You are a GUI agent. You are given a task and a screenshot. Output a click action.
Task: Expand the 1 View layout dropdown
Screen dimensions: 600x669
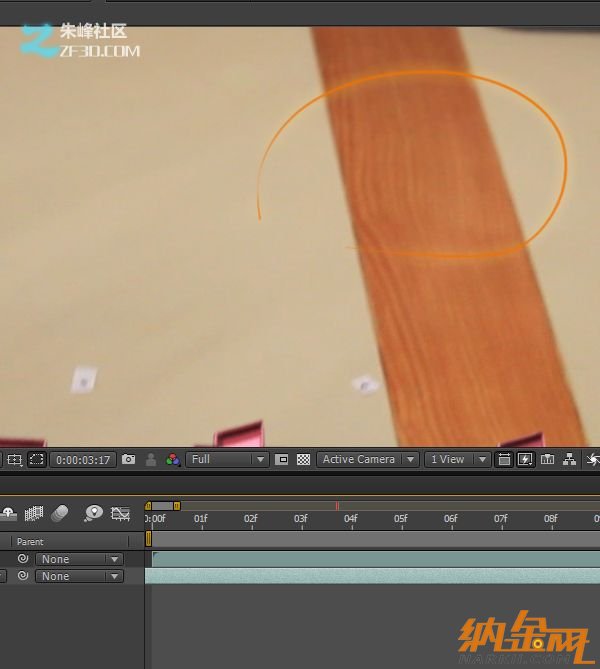(x=458, y=460)
